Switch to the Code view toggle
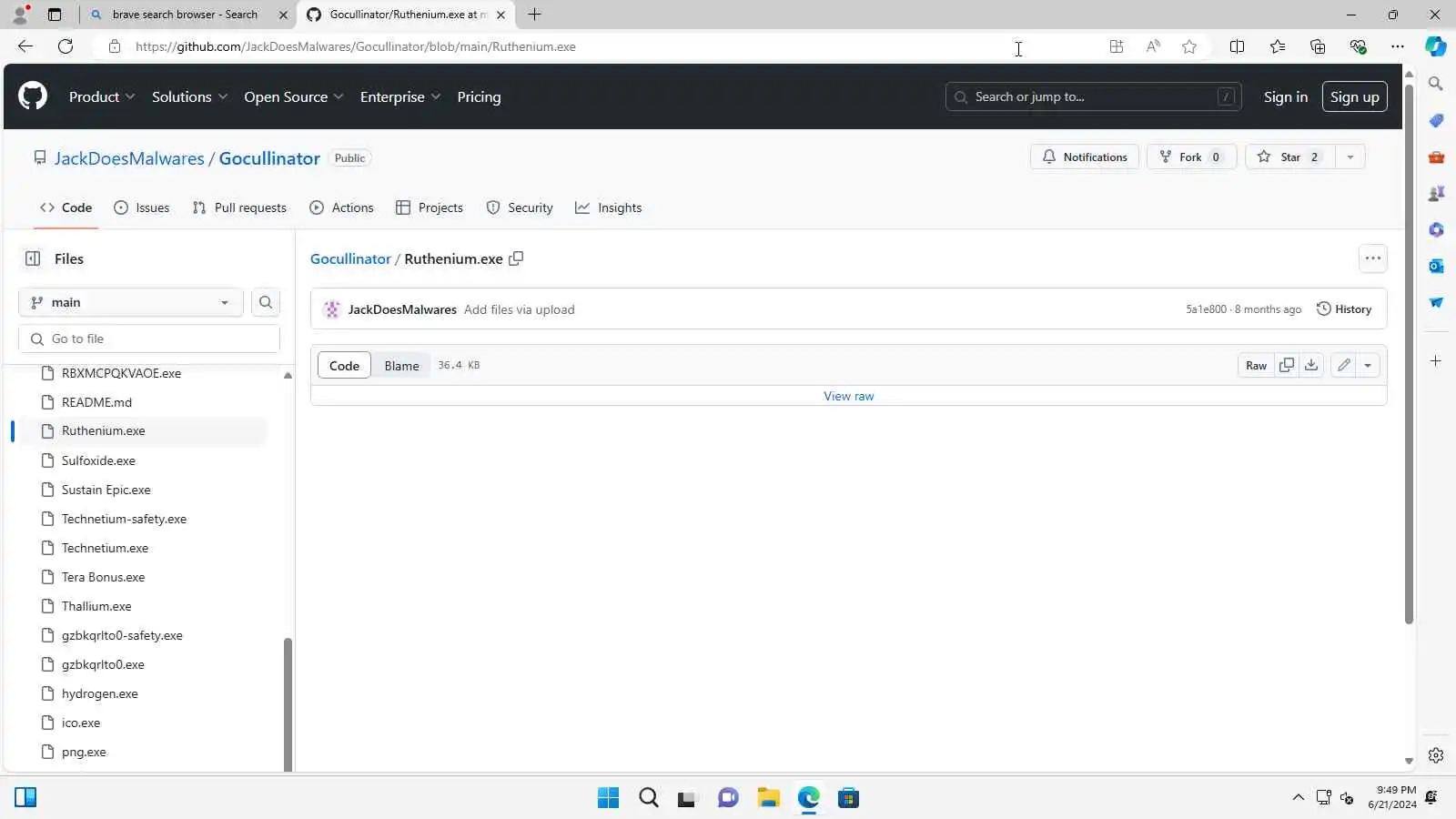This screenshot has height=819, width=1456. click(344, 365)
